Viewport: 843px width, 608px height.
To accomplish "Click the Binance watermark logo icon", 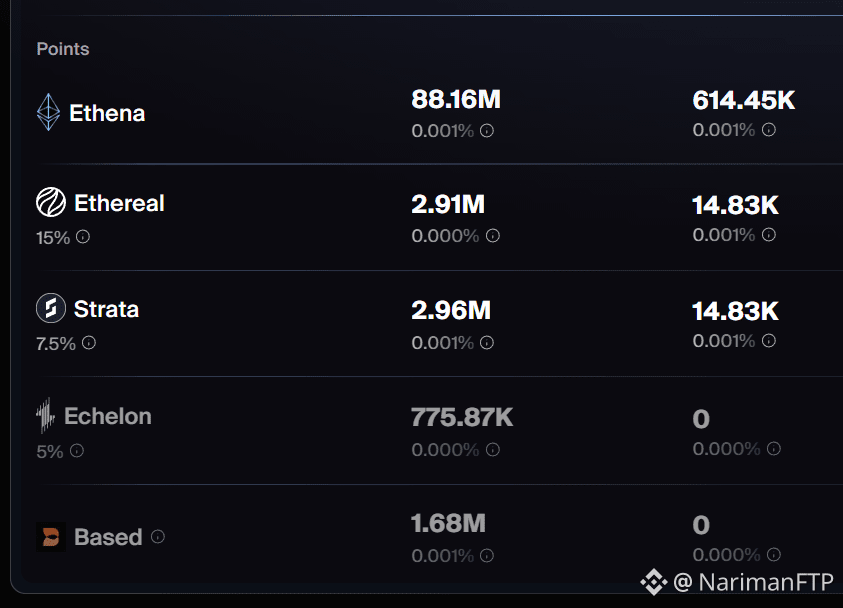I will 653,582.
